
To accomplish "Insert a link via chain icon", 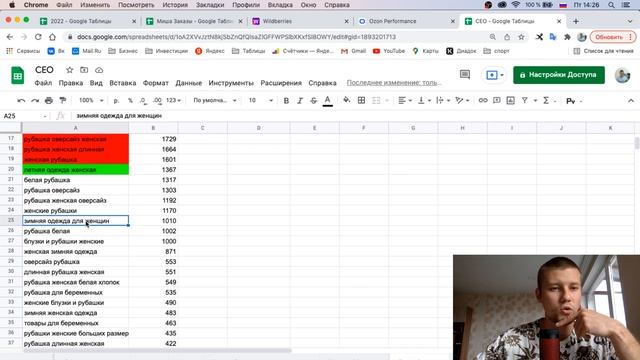I will tap(483, 100).
